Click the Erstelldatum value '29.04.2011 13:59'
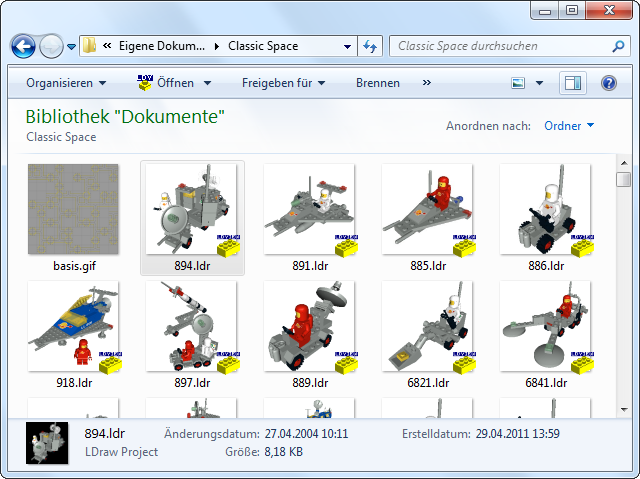Viewport: 640px width, 479px height. tap(518, 434)
